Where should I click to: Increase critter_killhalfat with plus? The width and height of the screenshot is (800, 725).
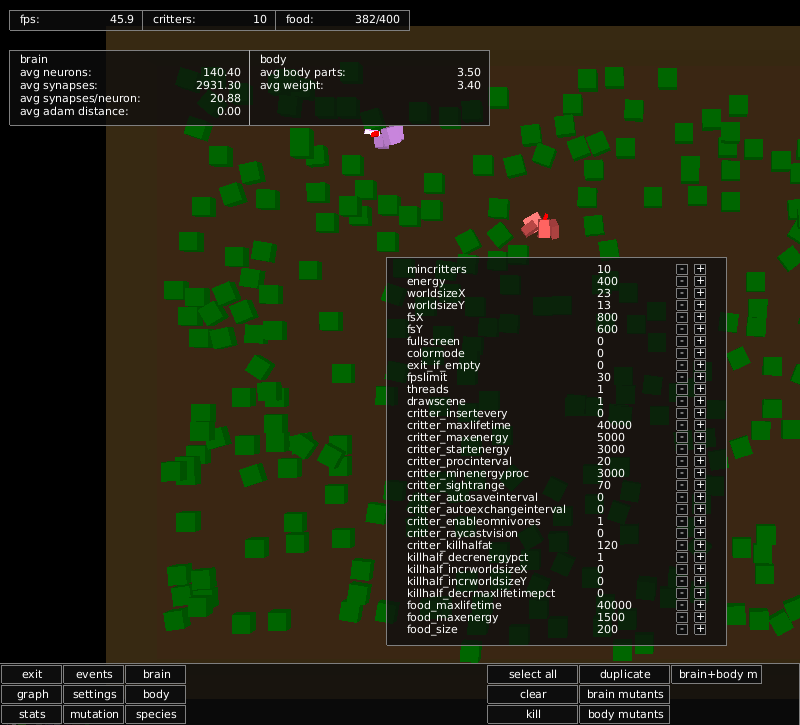700,545
